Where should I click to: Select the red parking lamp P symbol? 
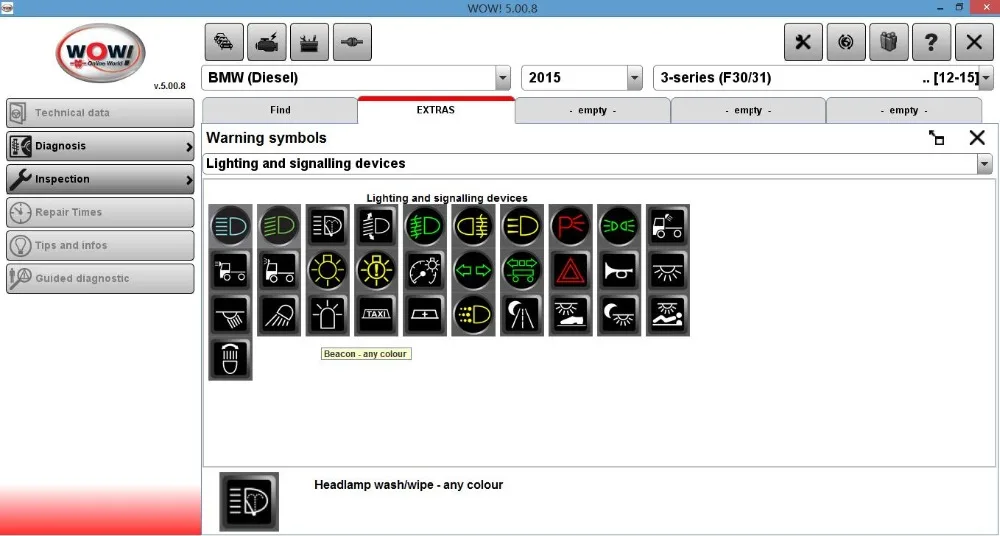[570, 226]
